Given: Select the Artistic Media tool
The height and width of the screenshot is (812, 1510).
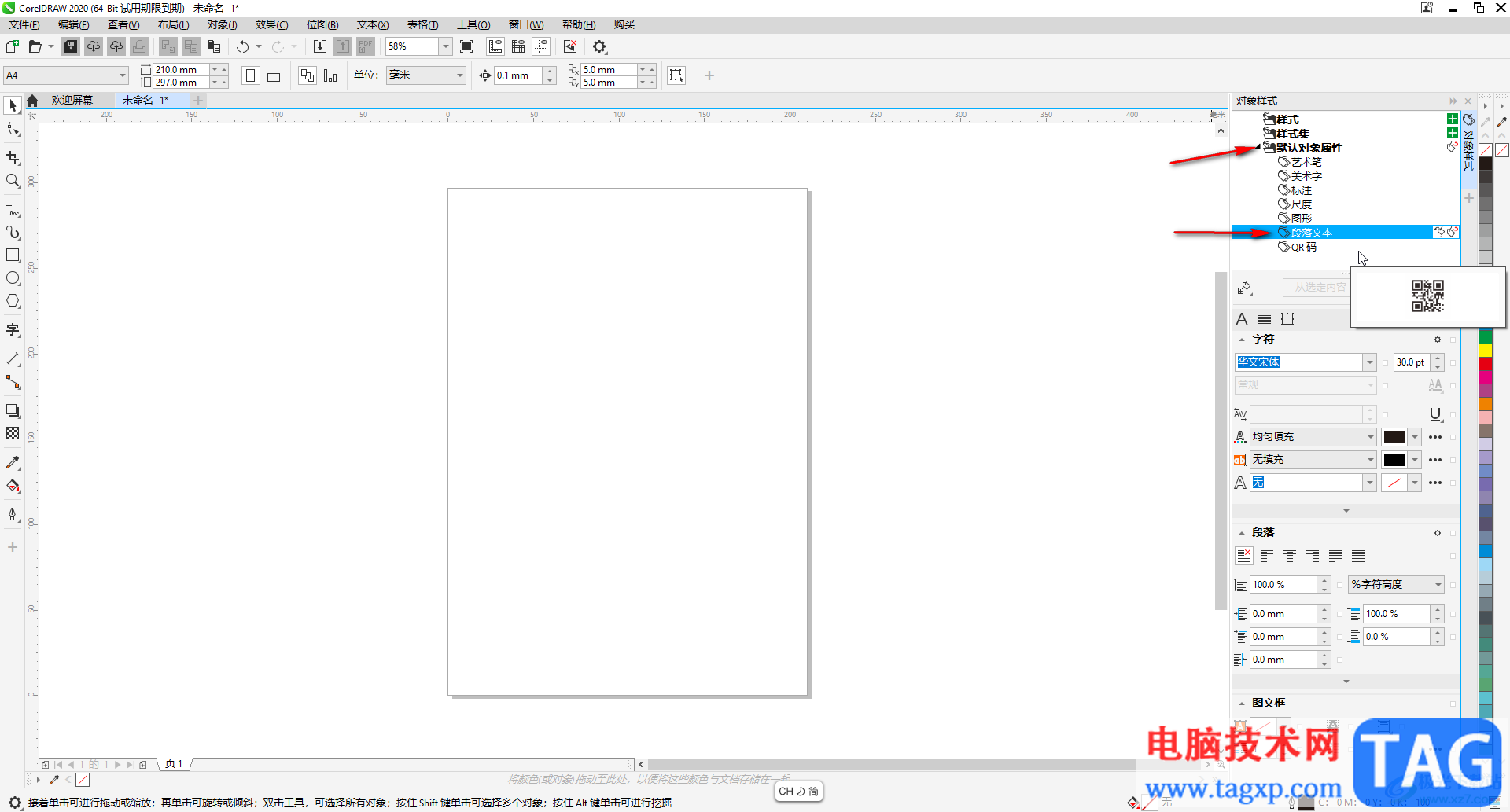Looking at the screenshot, I should pyautogui.click(x=13, y=233).
